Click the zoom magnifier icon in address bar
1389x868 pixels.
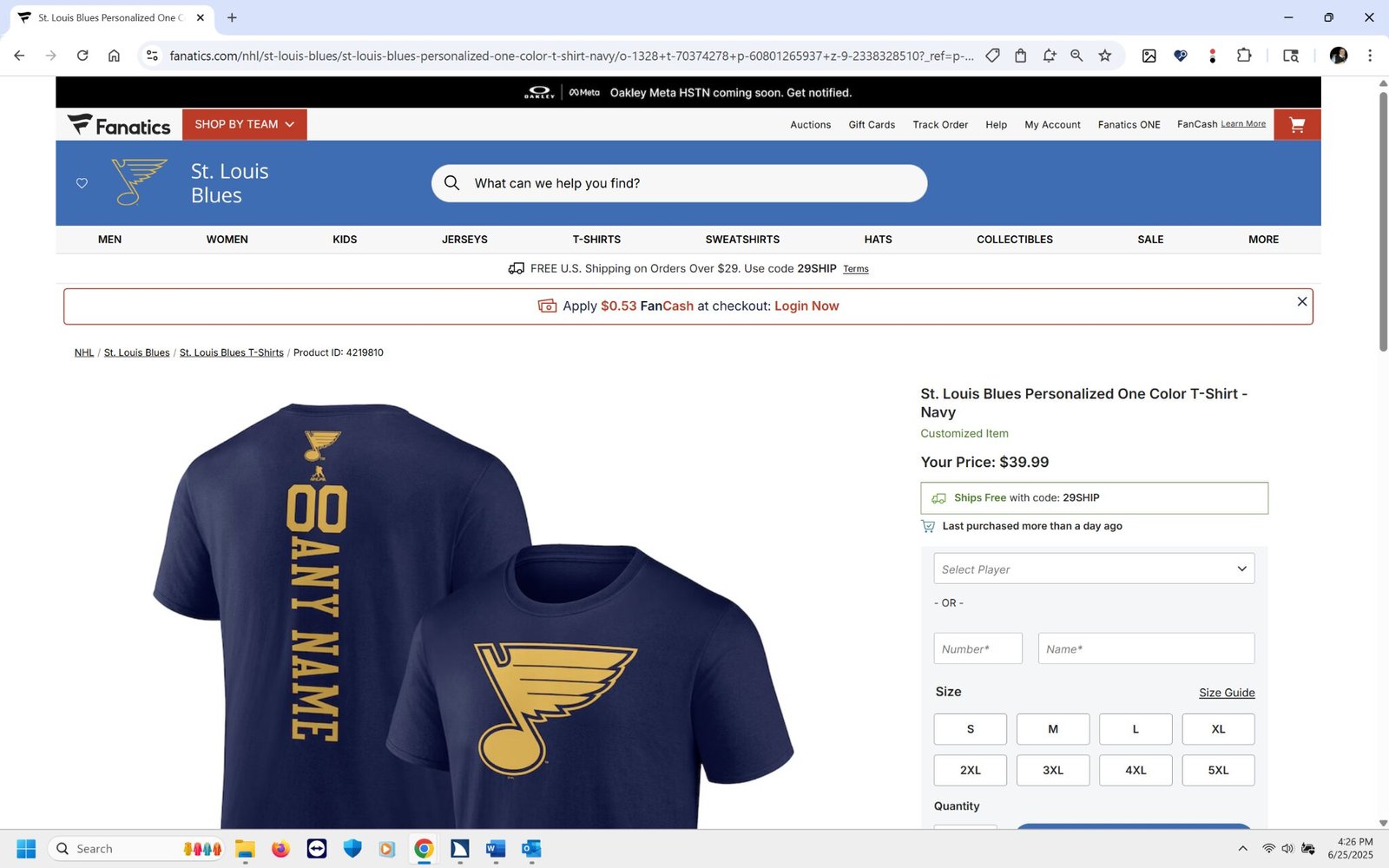click(1076, 56)
